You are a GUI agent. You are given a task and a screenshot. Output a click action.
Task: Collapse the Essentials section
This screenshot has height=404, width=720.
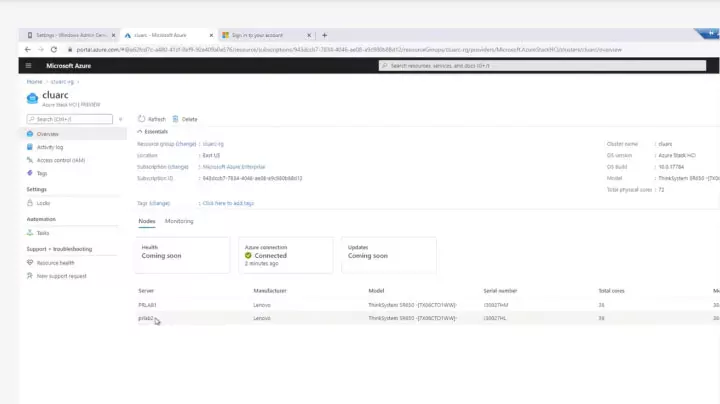coord(153,132)
